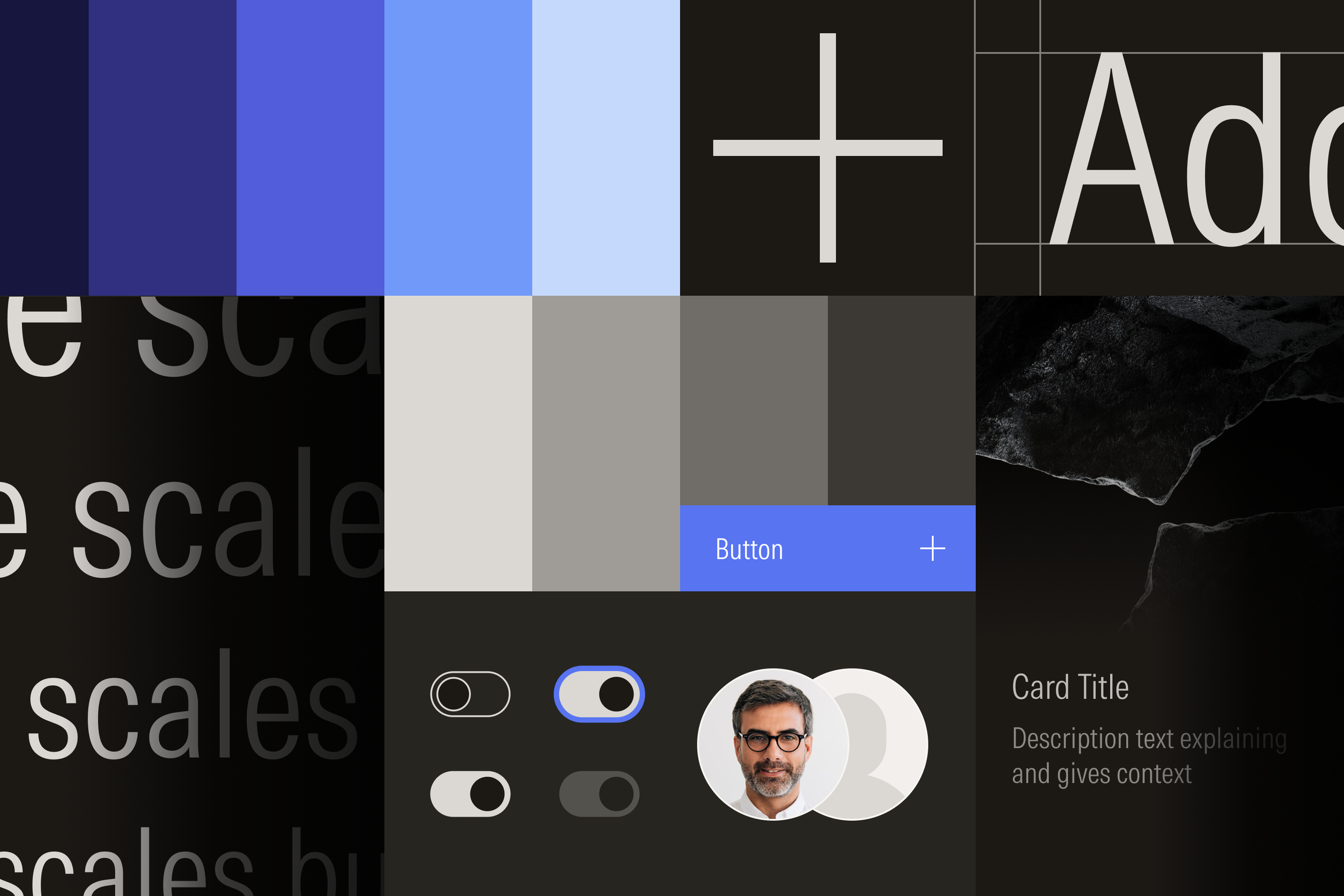Select the dark indigo color swatch
This screenshot has height=896, width=1344.
click(162, 147)
